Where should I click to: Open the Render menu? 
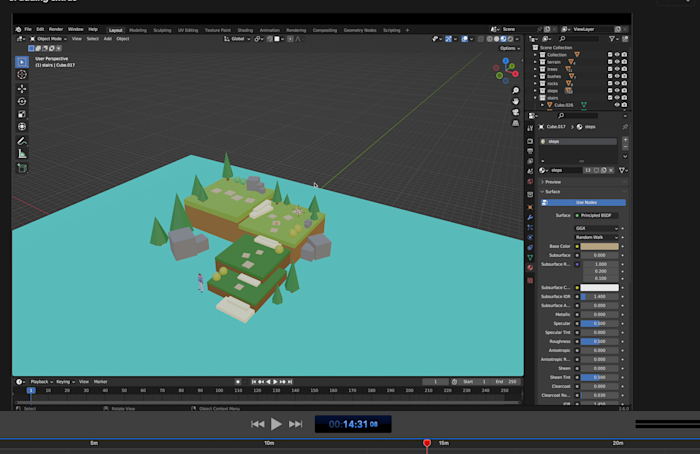(56, 30)
